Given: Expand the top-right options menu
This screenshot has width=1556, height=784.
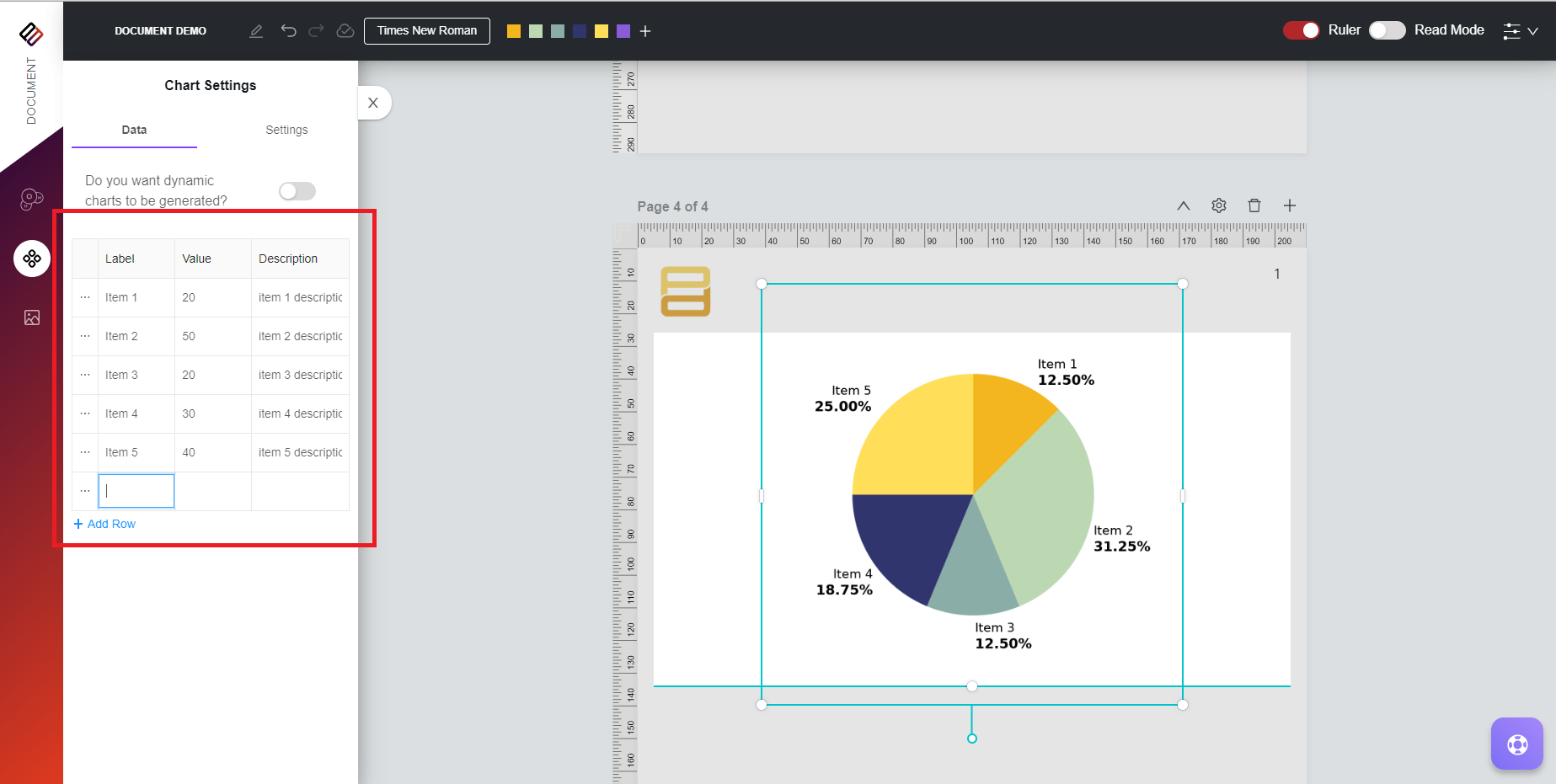Looking at the screenshot, I should click(1520, 31).
